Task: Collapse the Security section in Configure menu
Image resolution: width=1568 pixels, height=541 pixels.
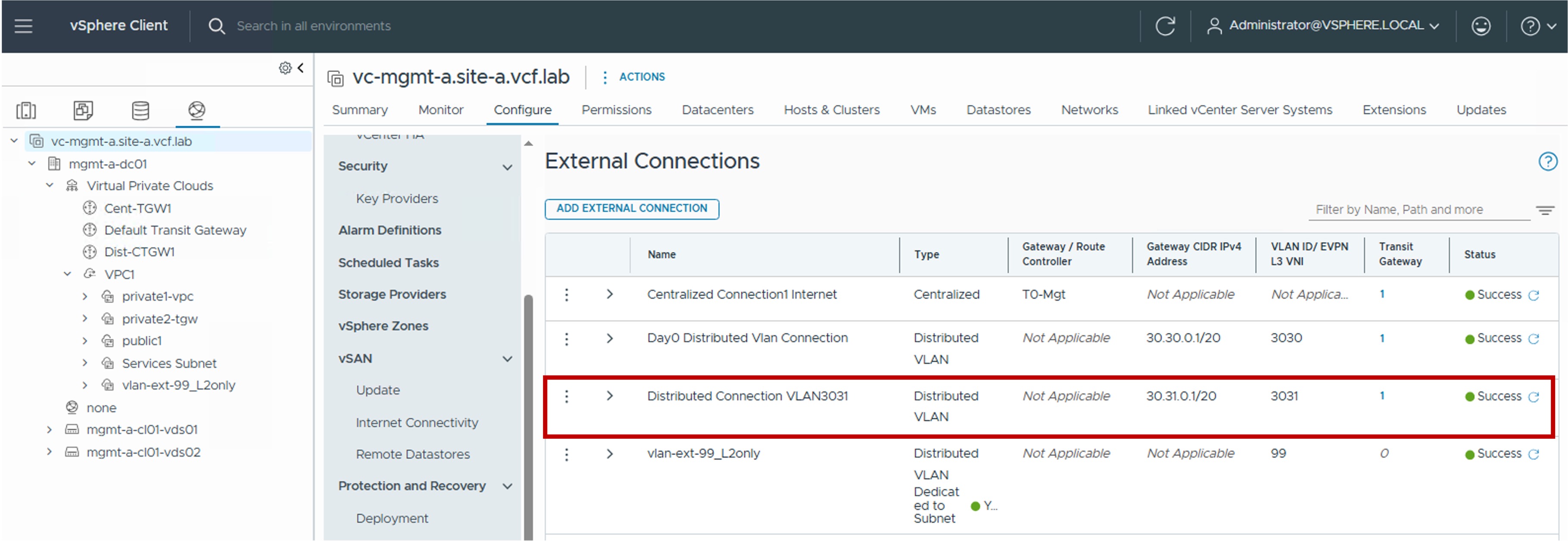Action: click(507, 167)
